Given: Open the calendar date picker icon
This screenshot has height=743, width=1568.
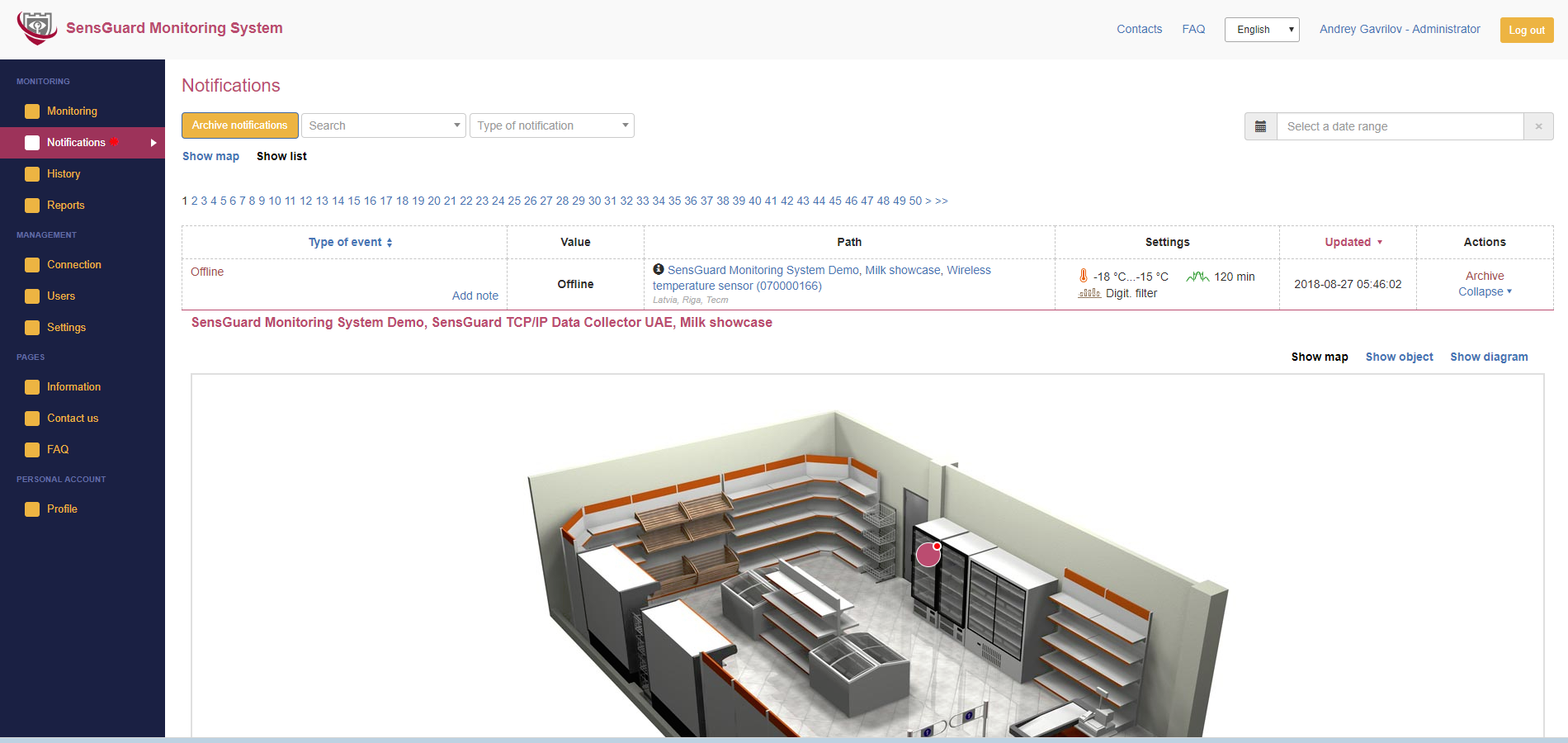Looking at the screenshot, I should click(x=1260, y=126).
